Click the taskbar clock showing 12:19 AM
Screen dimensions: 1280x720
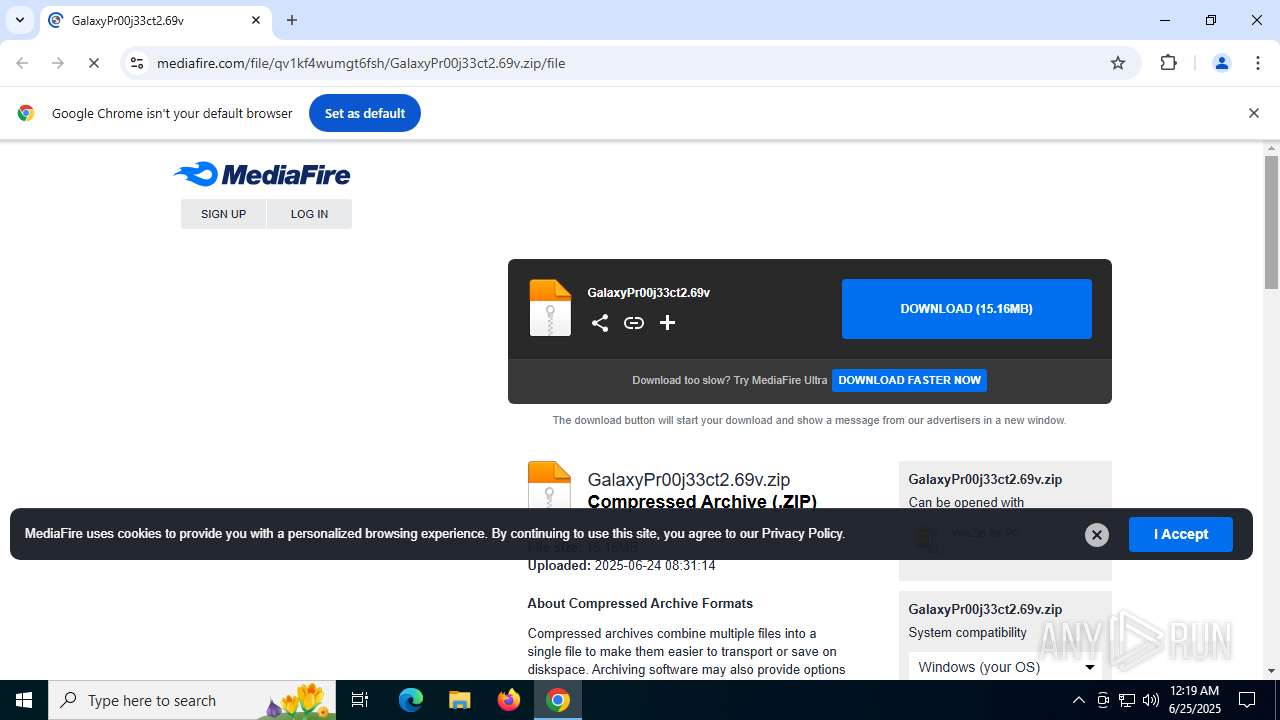coord(1194,700)
